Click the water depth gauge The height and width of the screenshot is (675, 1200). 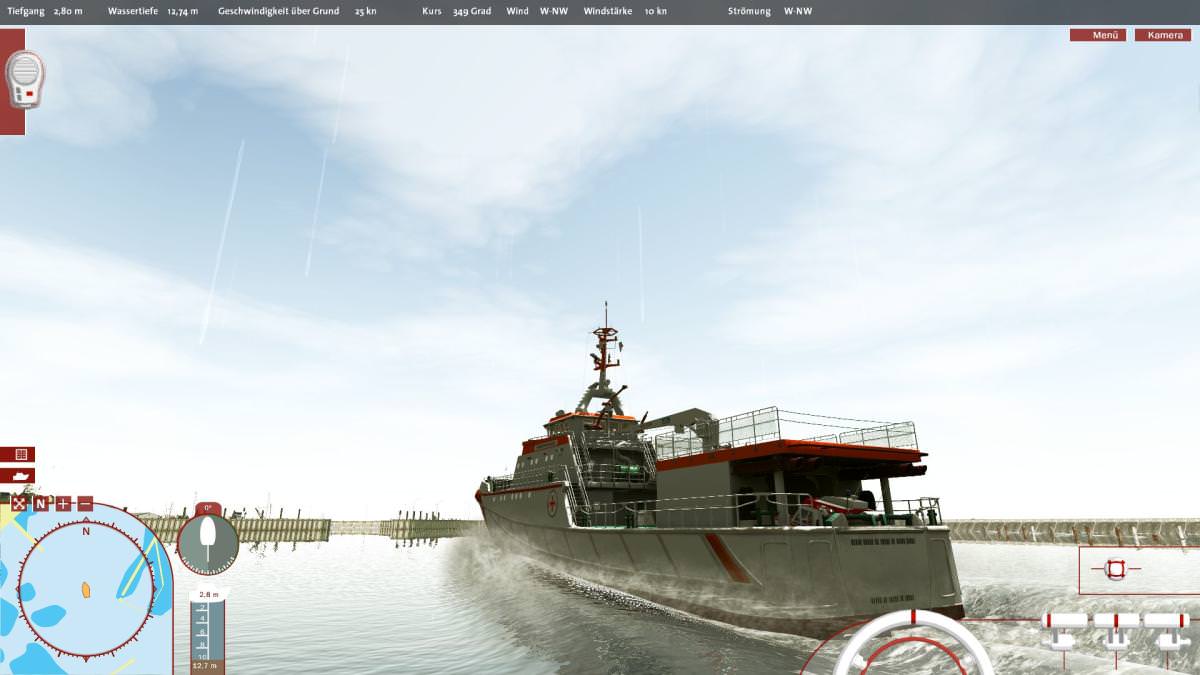207,630
